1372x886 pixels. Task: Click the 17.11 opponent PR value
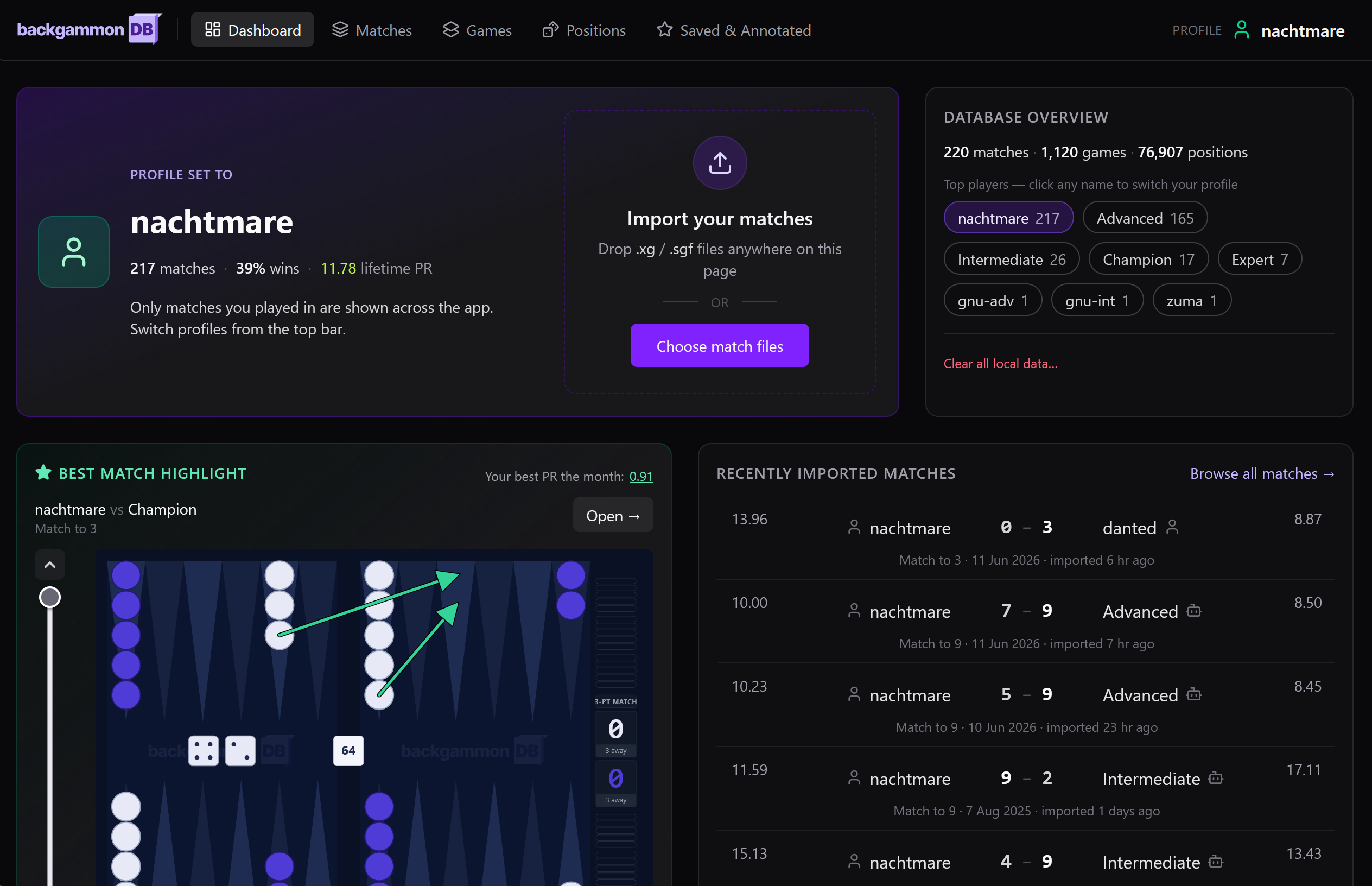pos(1304,770)
